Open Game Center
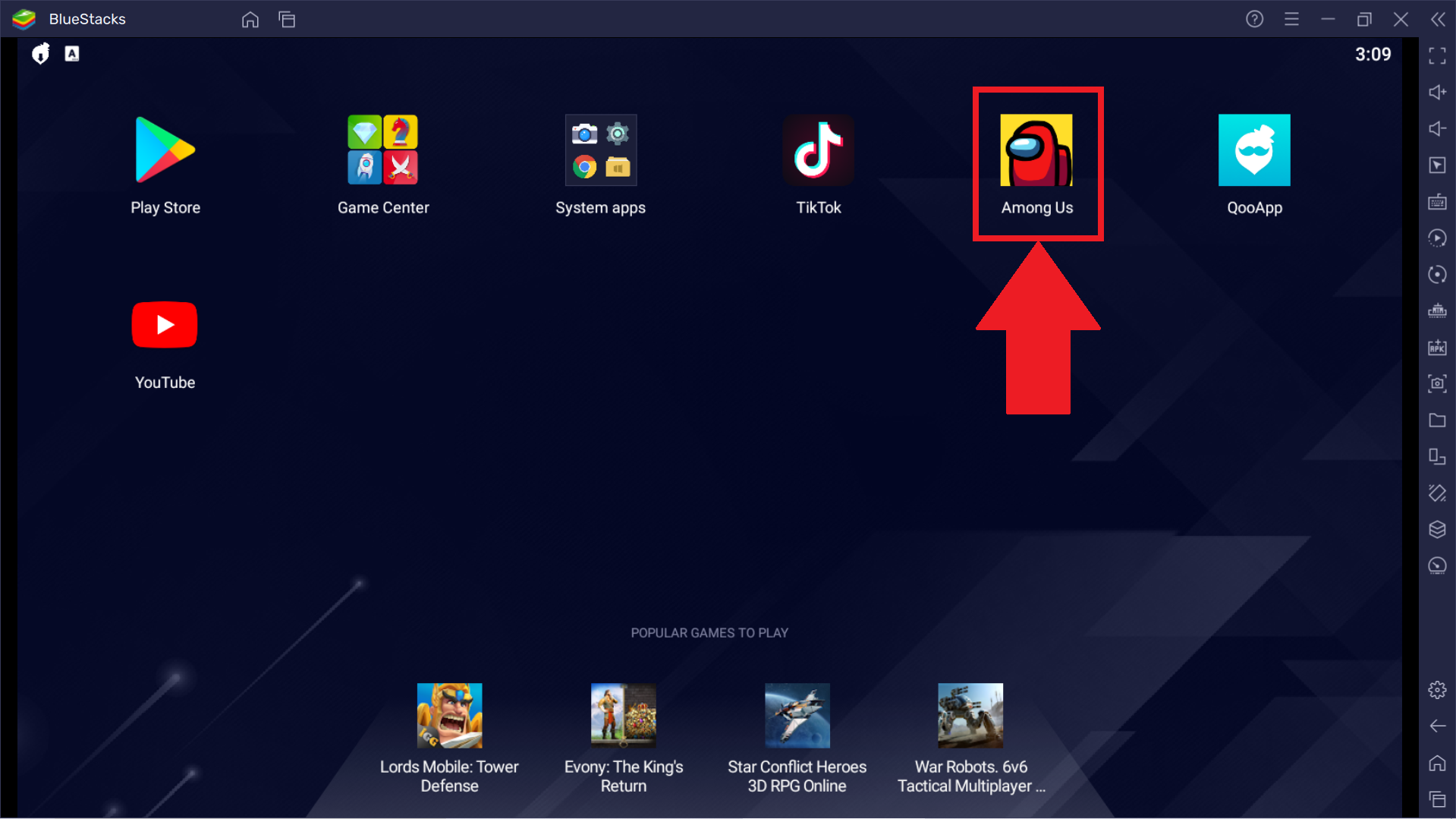Image resolution: width=1456 pixels, height=819 pixels. (x=383, y=150)
